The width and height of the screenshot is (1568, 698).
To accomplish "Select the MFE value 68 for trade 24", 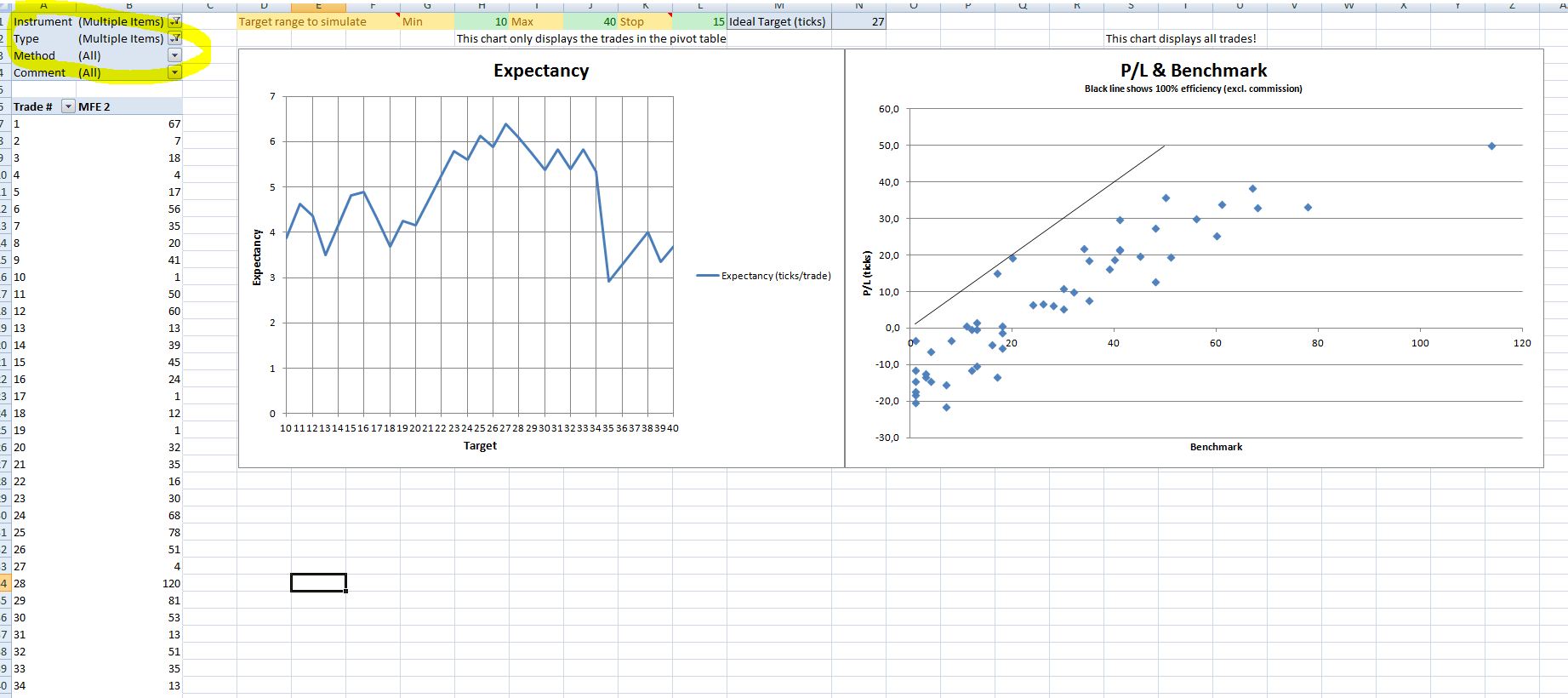I will (129, 515).
